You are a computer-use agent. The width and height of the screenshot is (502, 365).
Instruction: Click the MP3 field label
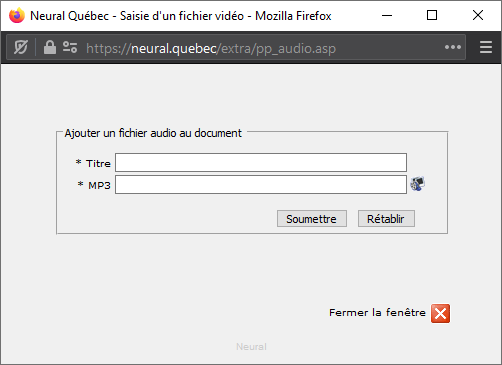pyautogui.click(x=99, y=185)
